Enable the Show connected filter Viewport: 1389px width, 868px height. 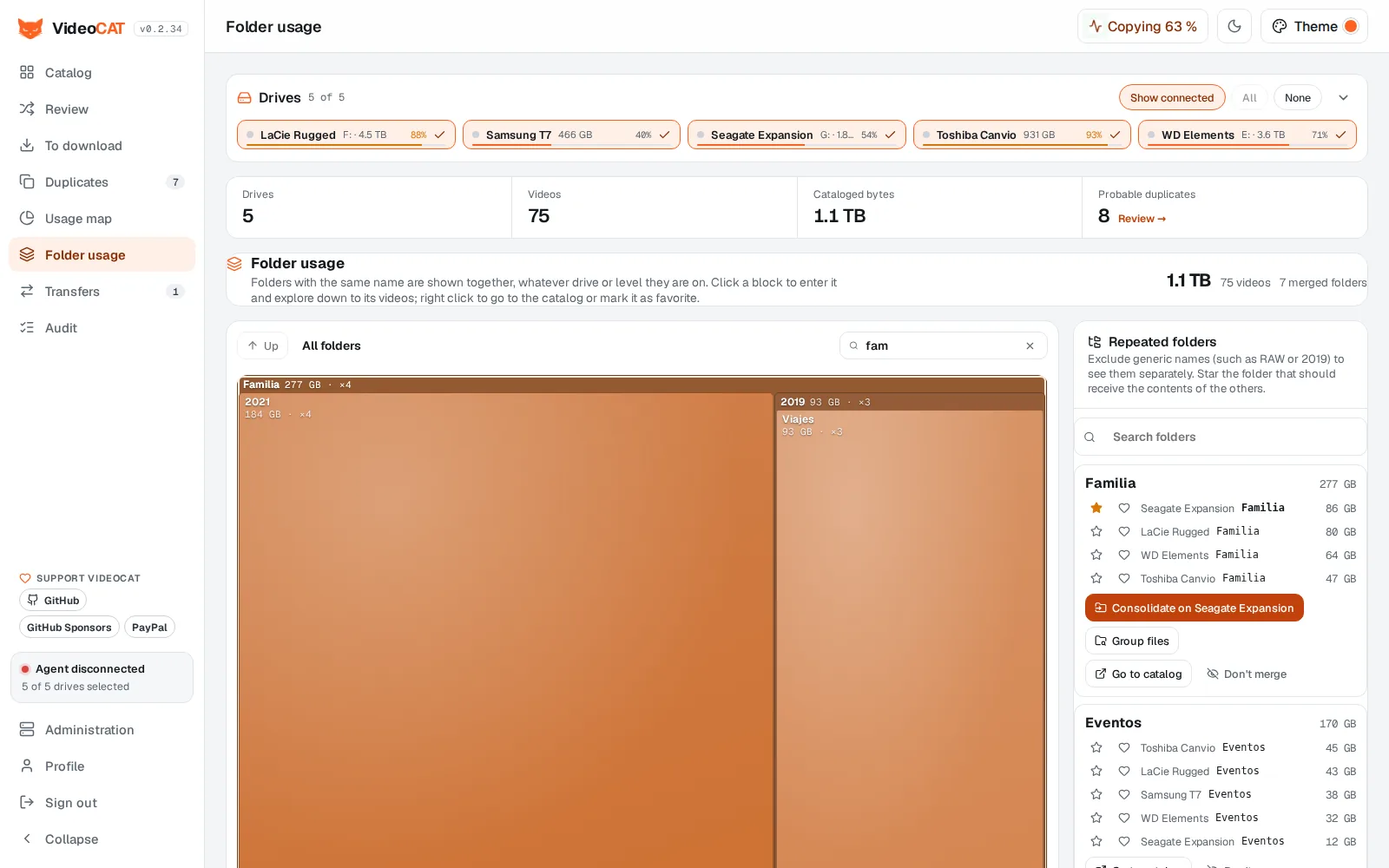1172,97
